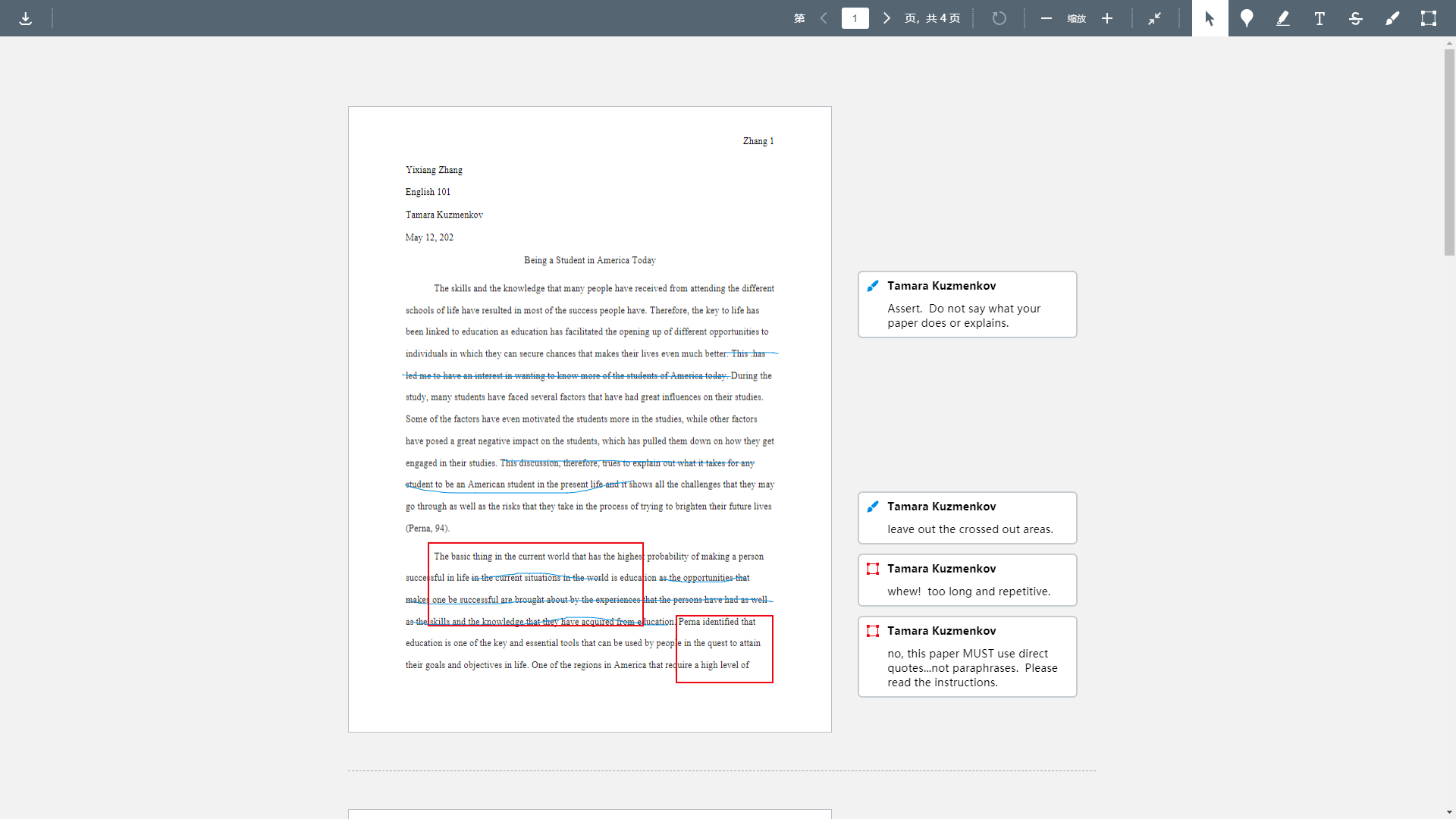Select the free draw brush tool
This screenshot has height=819, width=1456.
[x=1392, y=18]
